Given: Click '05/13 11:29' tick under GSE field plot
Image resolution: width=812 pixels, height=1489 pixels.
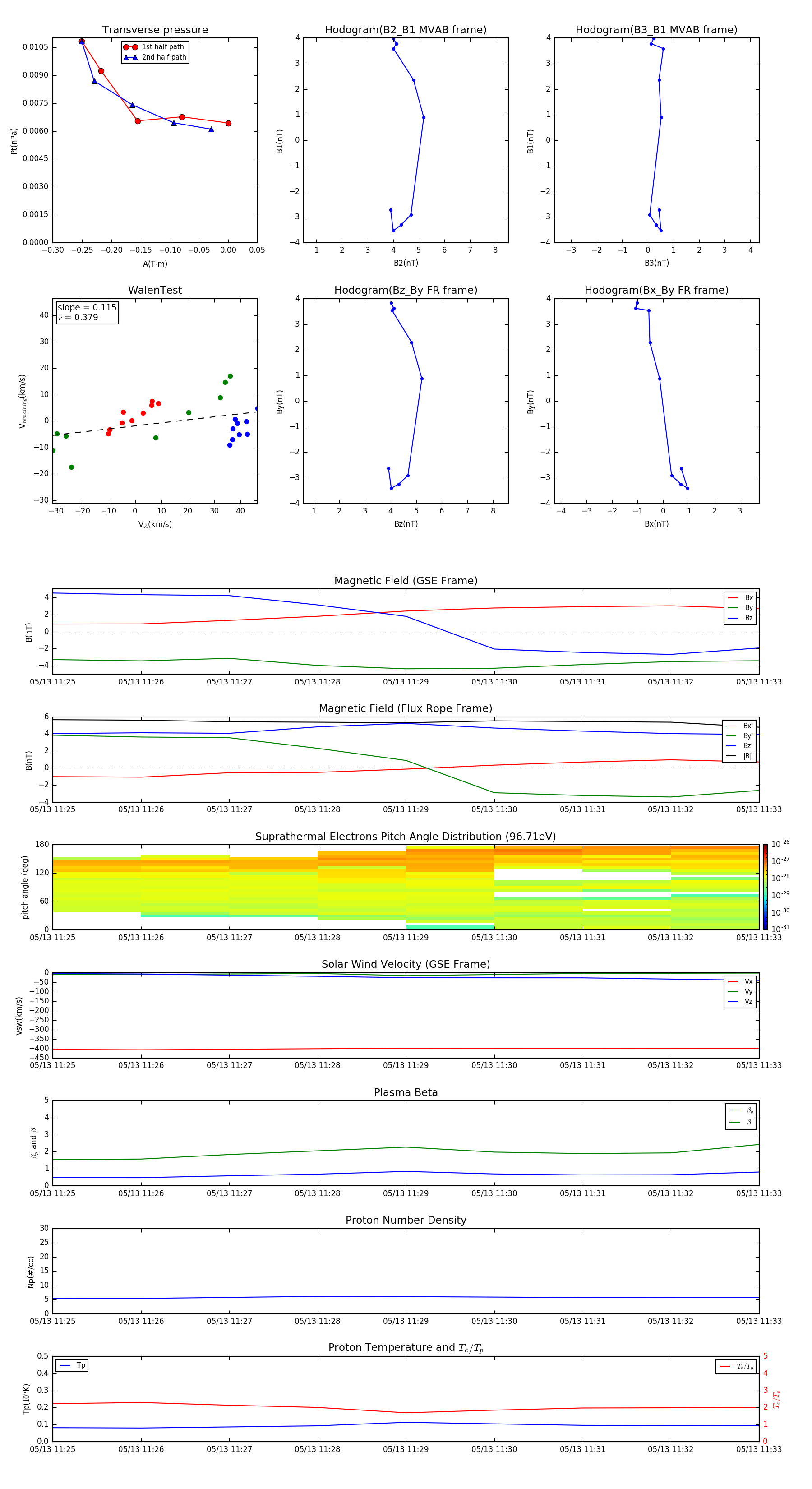Looking at the screenshot, I should click(x=406, y=682).
